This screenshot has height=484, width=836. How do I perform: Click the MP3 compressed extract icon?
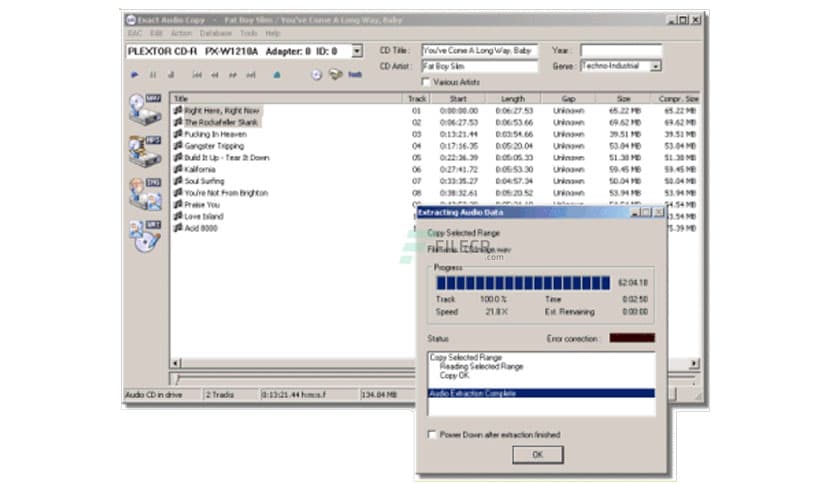pyautogui.click(x=145, y=151)
